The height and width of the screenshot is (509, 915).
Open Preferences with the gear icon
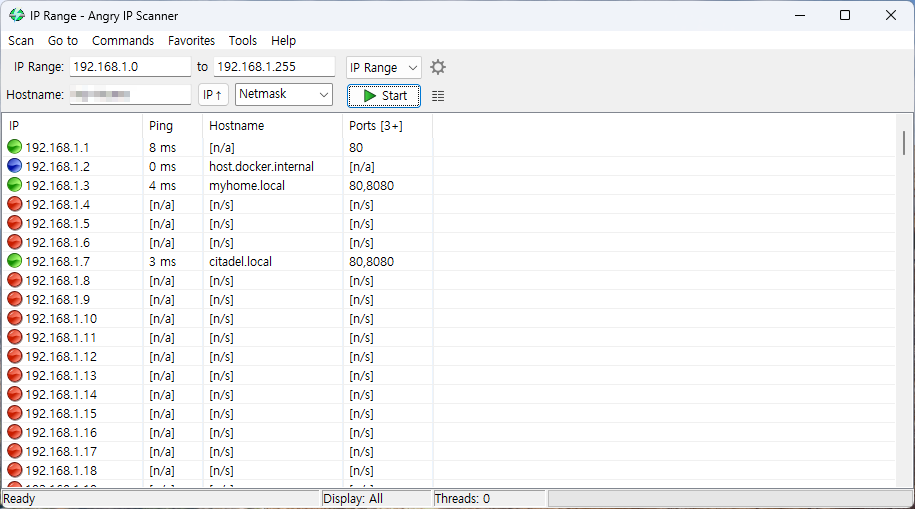click(438, 67)
